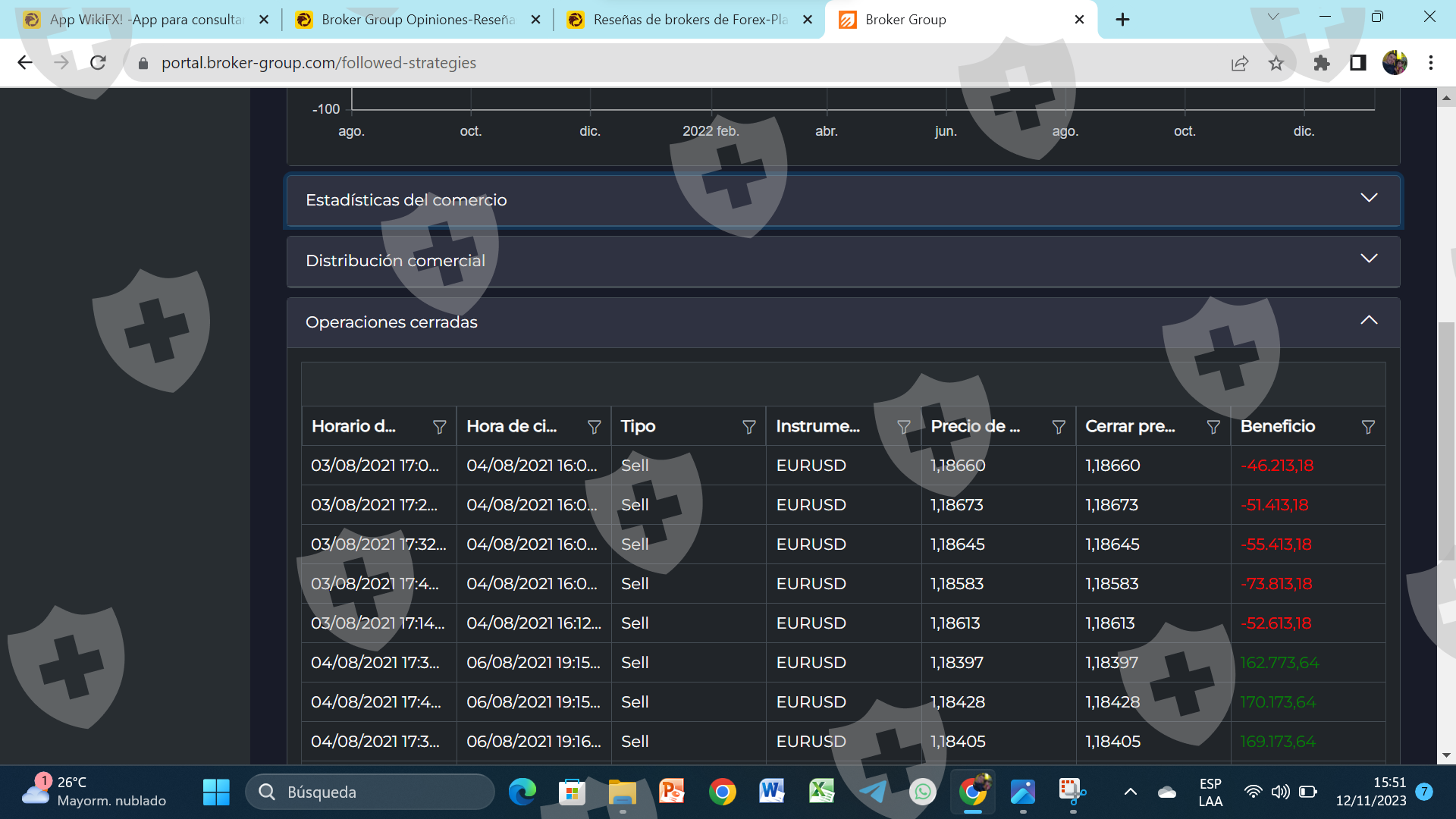Click the share page icon in address bar
Viewport: 1456px width, 819px height.
click(x=1239, y=63)
